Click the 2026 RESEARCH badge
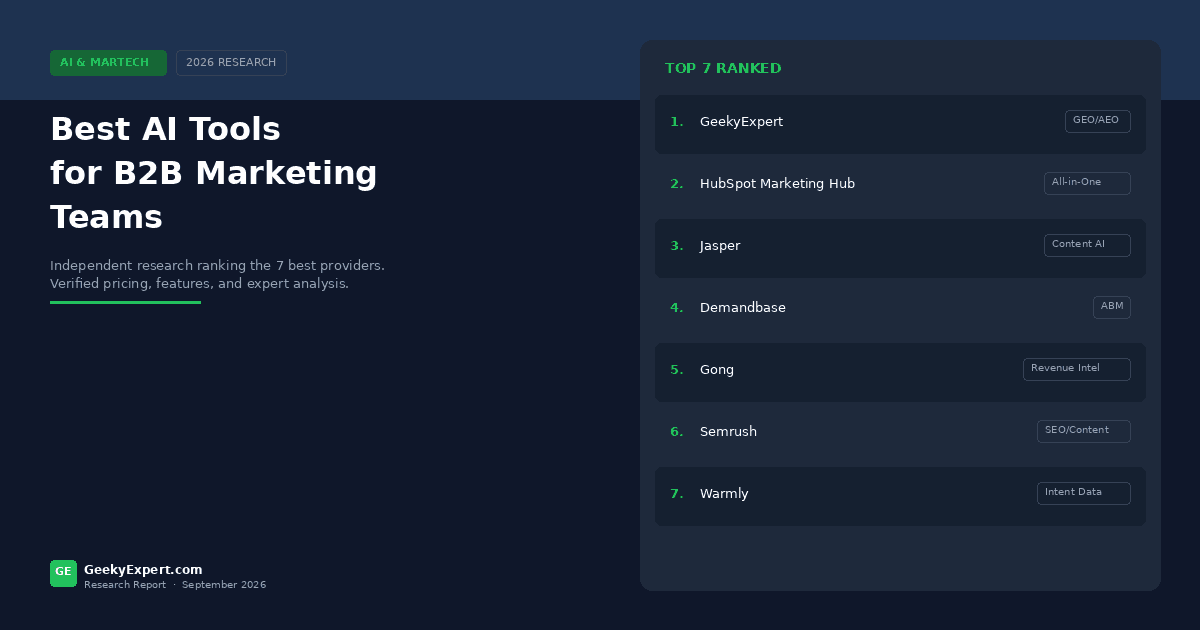 coord(231,63)
